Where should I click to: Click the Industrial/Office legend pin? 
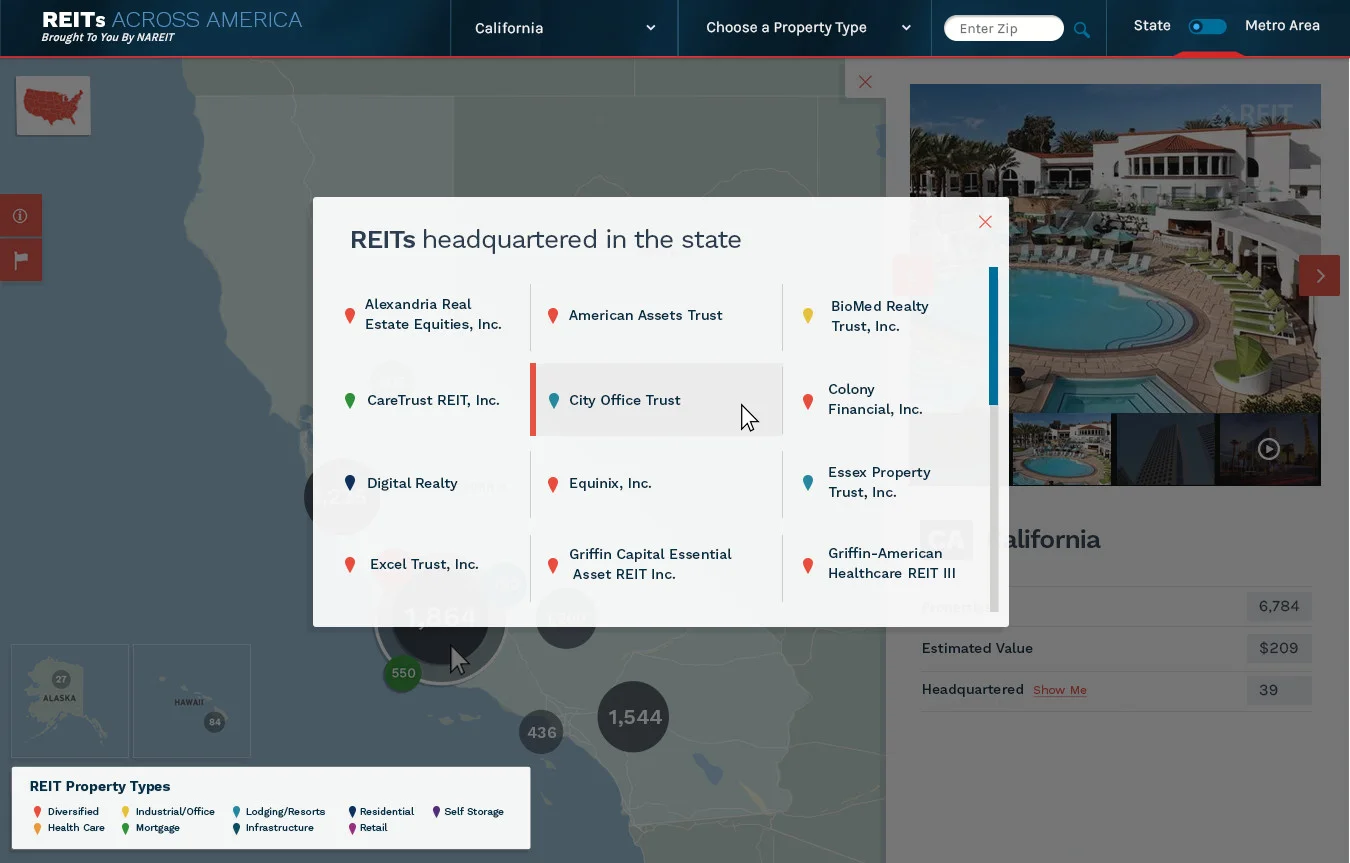(125, 812)
